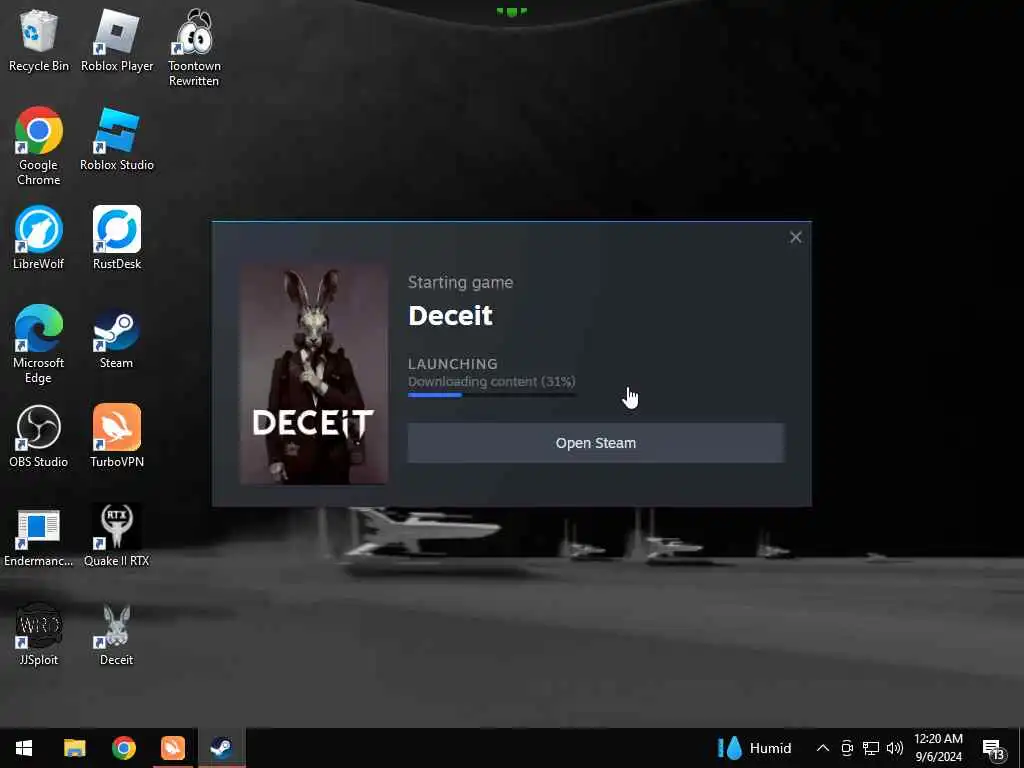The height and width of the screenshot is (768, 1024).
Task: Select the TurboVPN desktop shortcut
Action: pos(117,436)
